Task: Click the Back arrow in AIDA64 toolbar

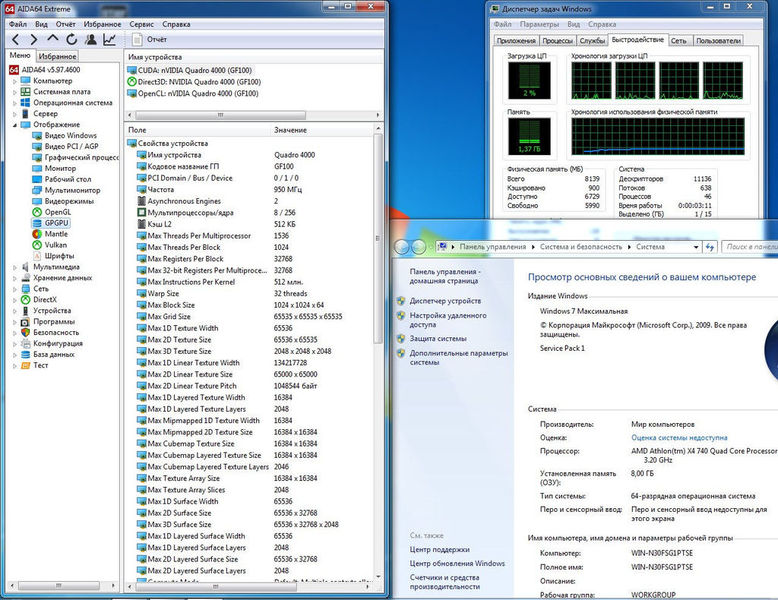Action: tap(15, 40)
